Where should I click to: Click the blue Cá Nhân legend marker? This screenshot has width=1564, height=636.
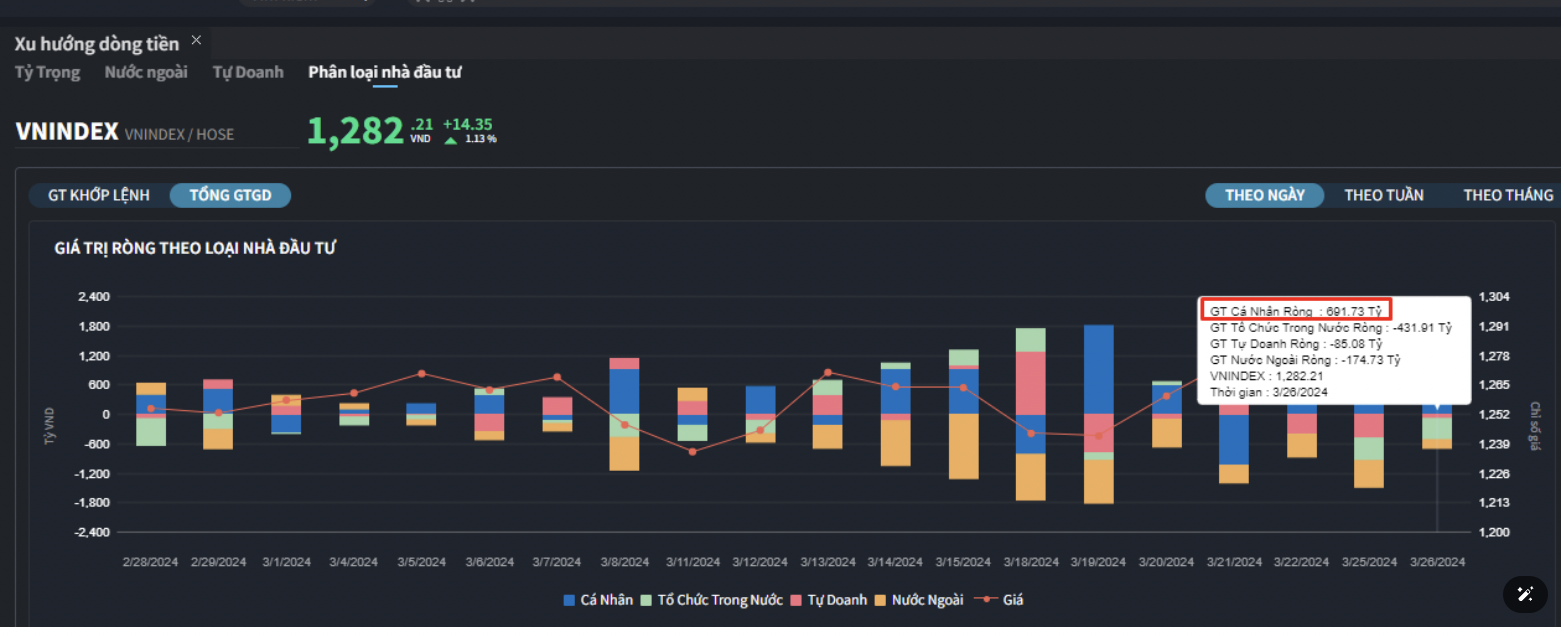(x=570, y=600)
